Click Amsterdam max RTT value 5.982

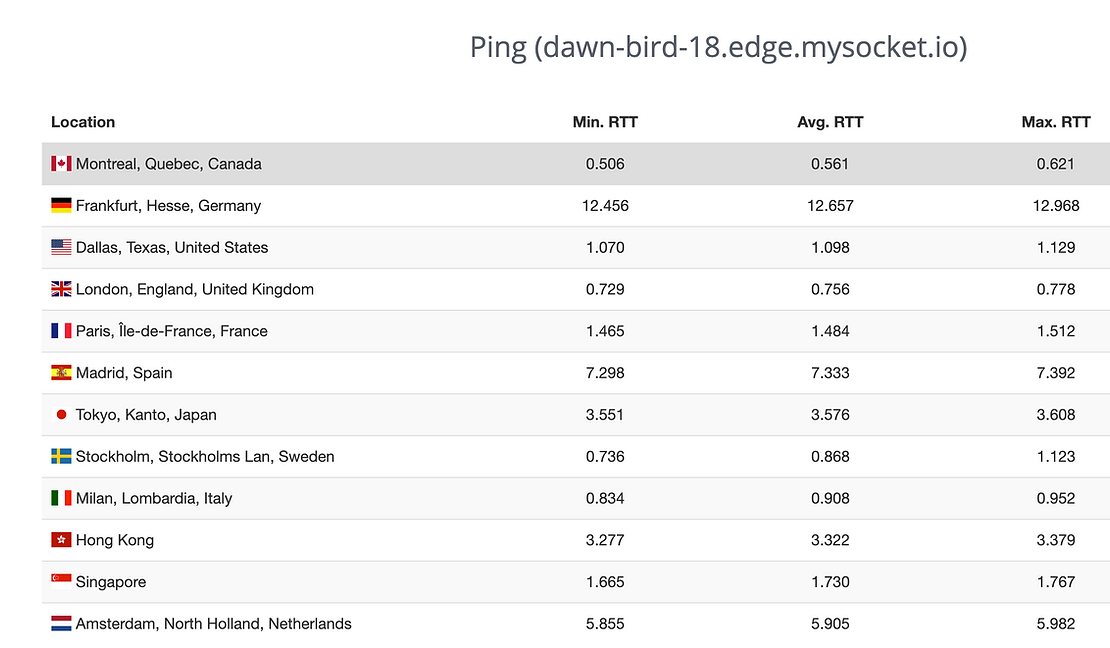point(1056,624)
